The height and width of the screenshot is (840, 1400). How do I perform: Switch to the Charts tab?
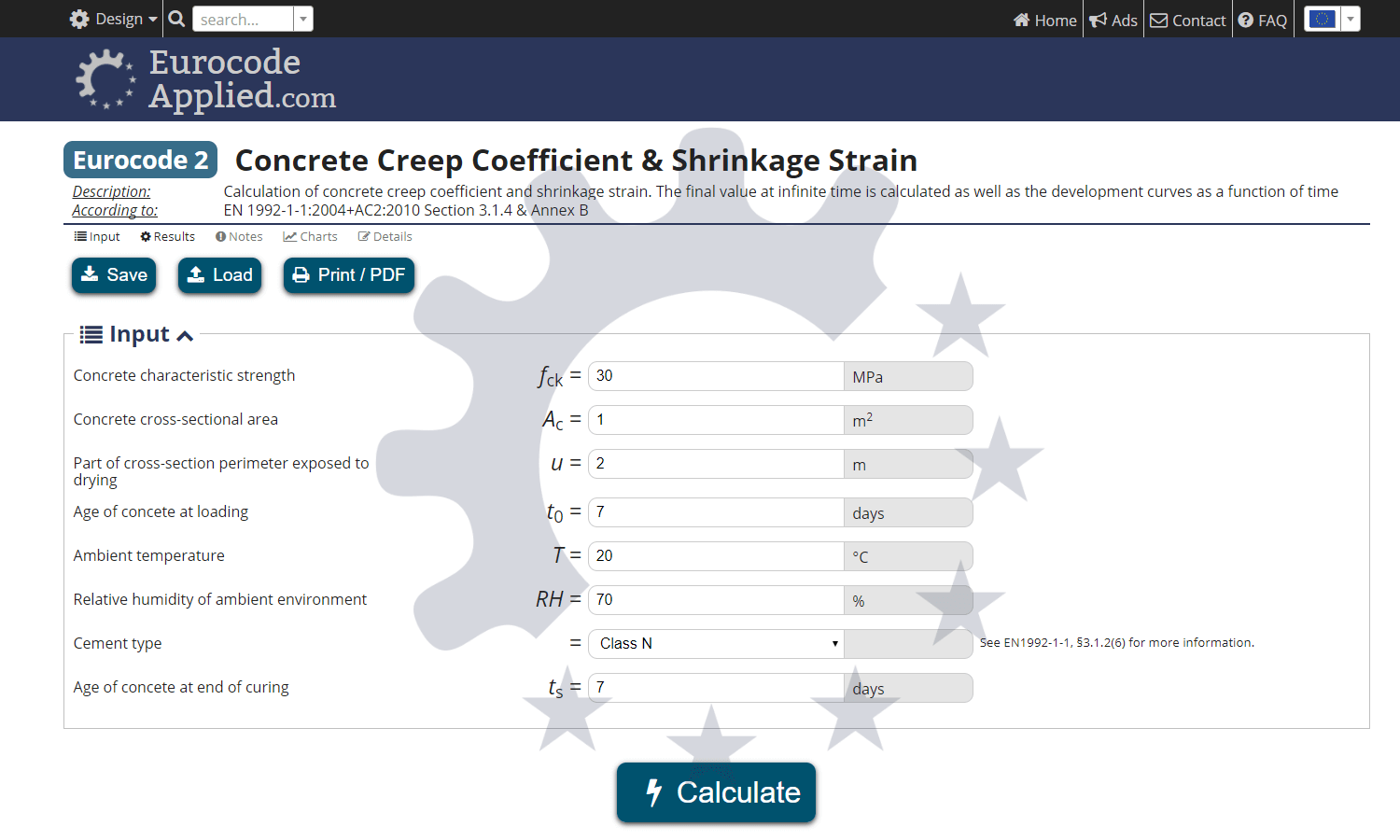pyautogui.click(x=311, y=236)
